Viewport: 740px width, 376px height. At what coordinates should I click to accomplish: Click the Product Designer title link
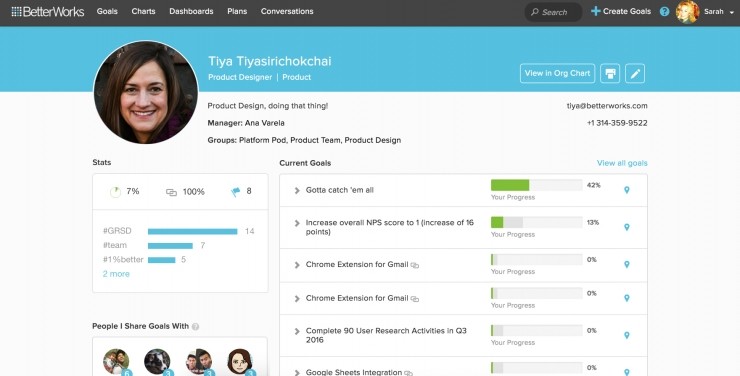pyautogui.click(x=240, y=77)
